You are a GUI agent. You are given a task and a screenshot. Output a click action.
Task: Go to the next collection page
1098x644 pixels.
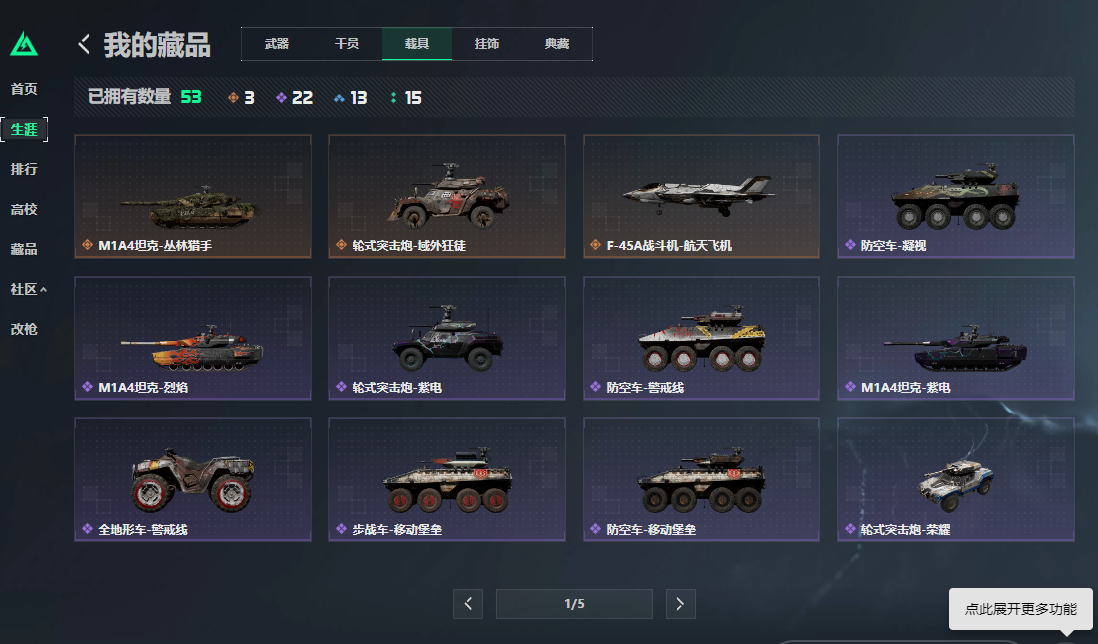[x=680, y=603]
